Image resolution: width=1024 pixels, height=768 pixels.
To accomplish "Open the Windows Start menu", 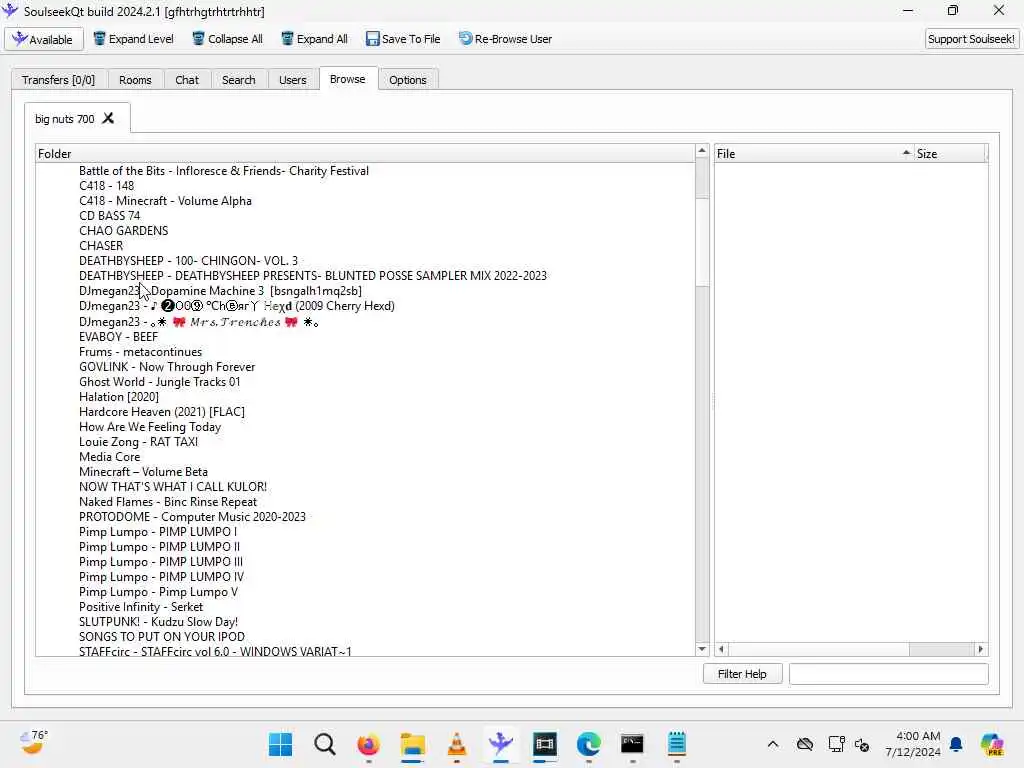I will 281,744.
